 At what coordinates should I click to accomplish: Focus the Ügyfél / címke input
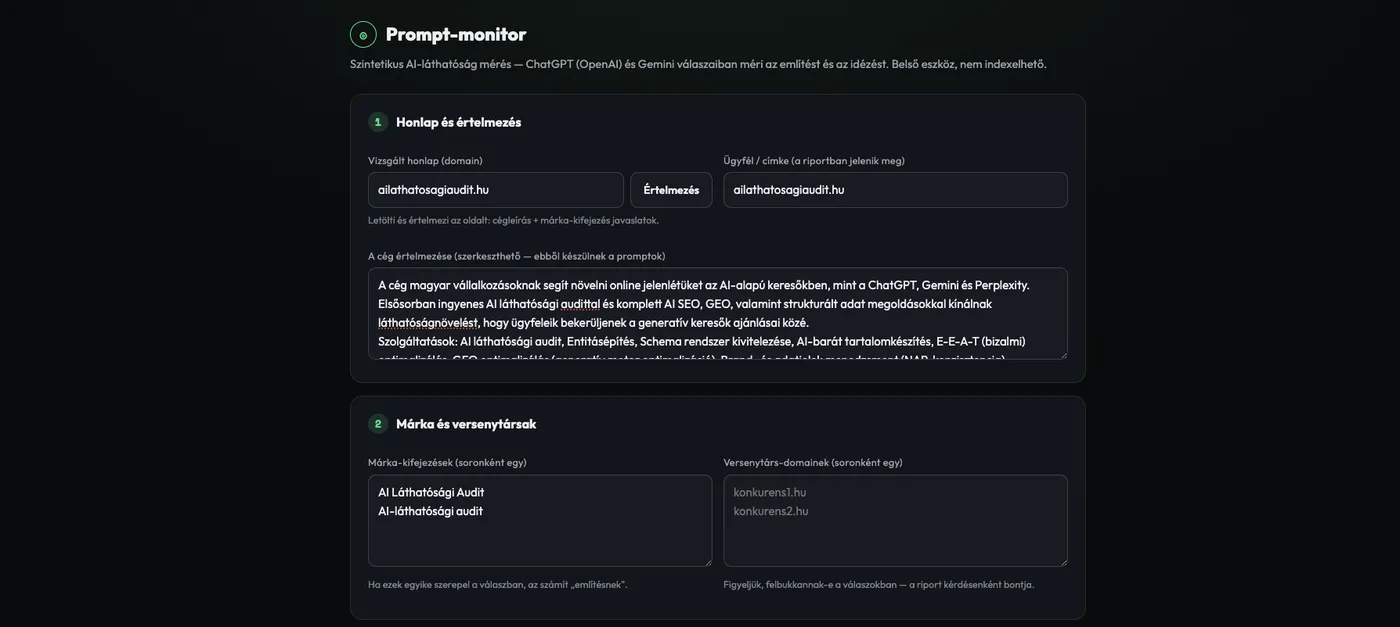coord(896,190)
